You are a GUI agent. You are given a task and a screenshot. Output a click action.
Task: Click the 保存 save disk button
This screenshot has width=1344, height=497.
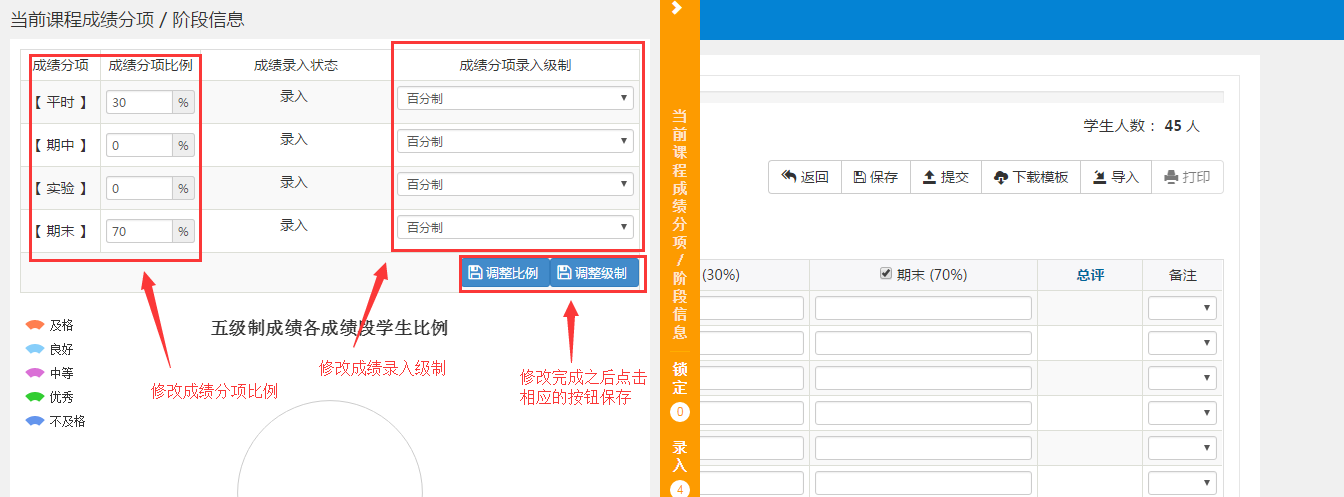point(875,177)
